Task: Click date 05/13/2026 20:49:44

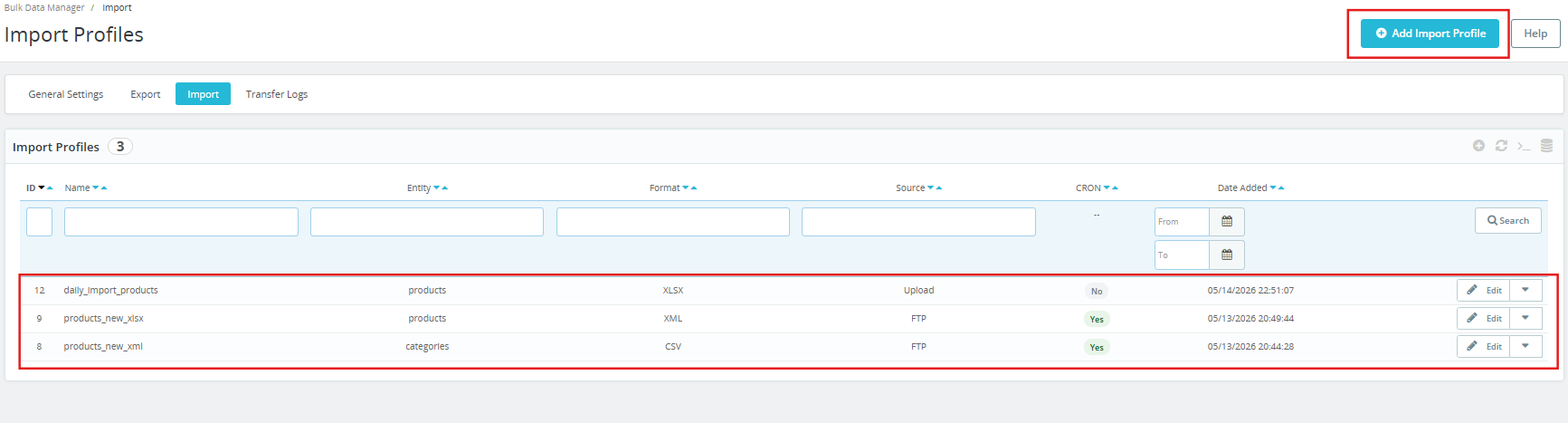Action: (x=1250, y=319)
